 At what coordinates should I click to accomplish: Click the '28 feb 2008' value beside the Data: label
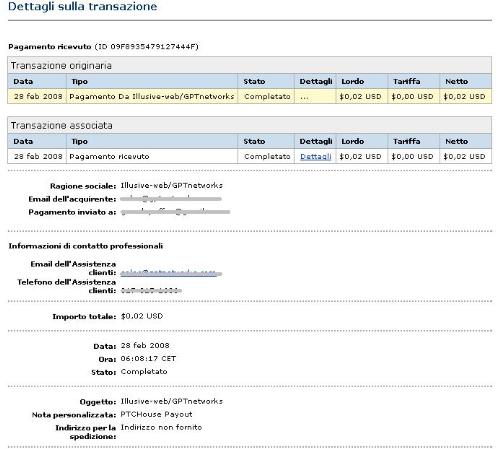[145, 345]
